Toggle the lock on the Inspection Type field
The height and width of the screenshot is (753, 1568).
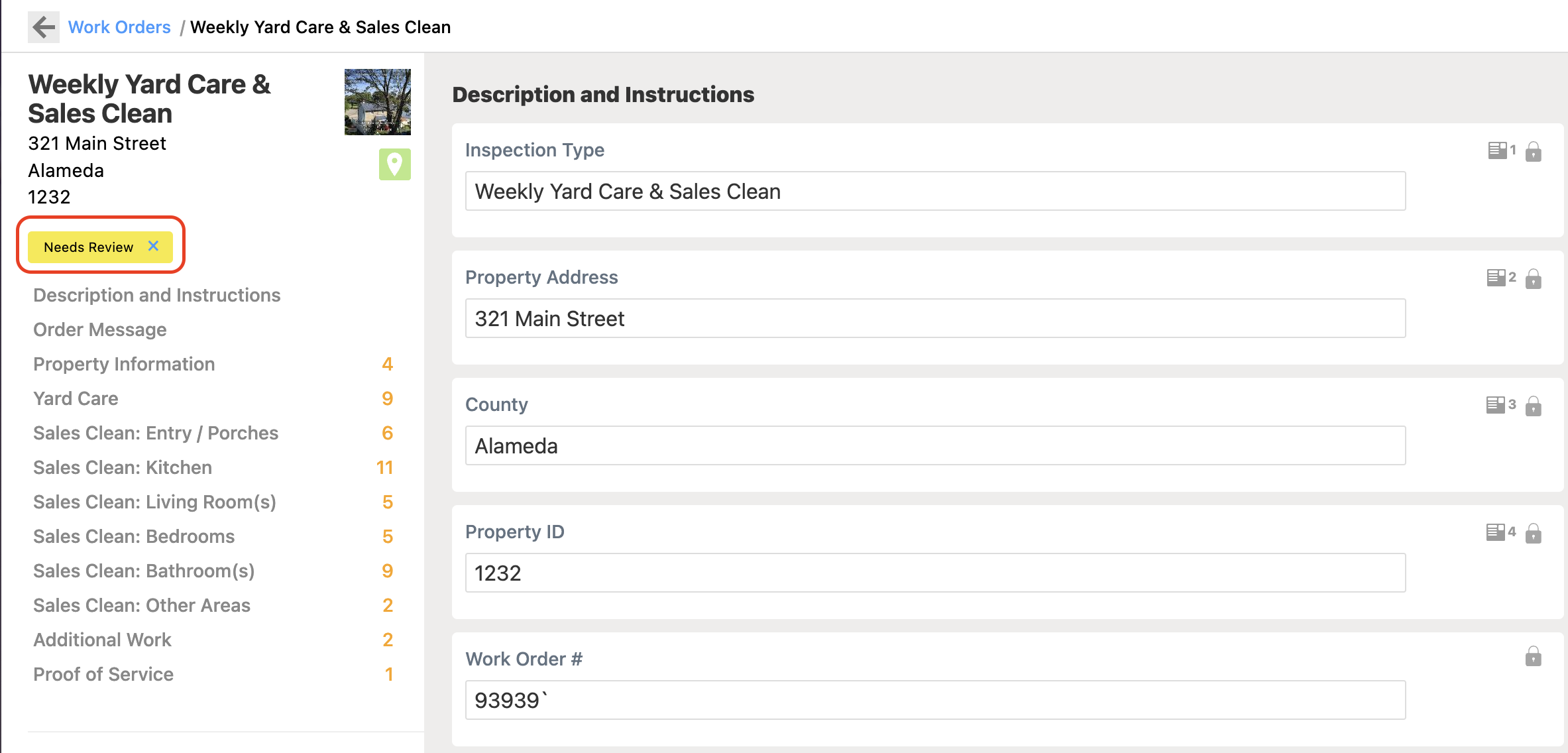(x=1534, y=152)
